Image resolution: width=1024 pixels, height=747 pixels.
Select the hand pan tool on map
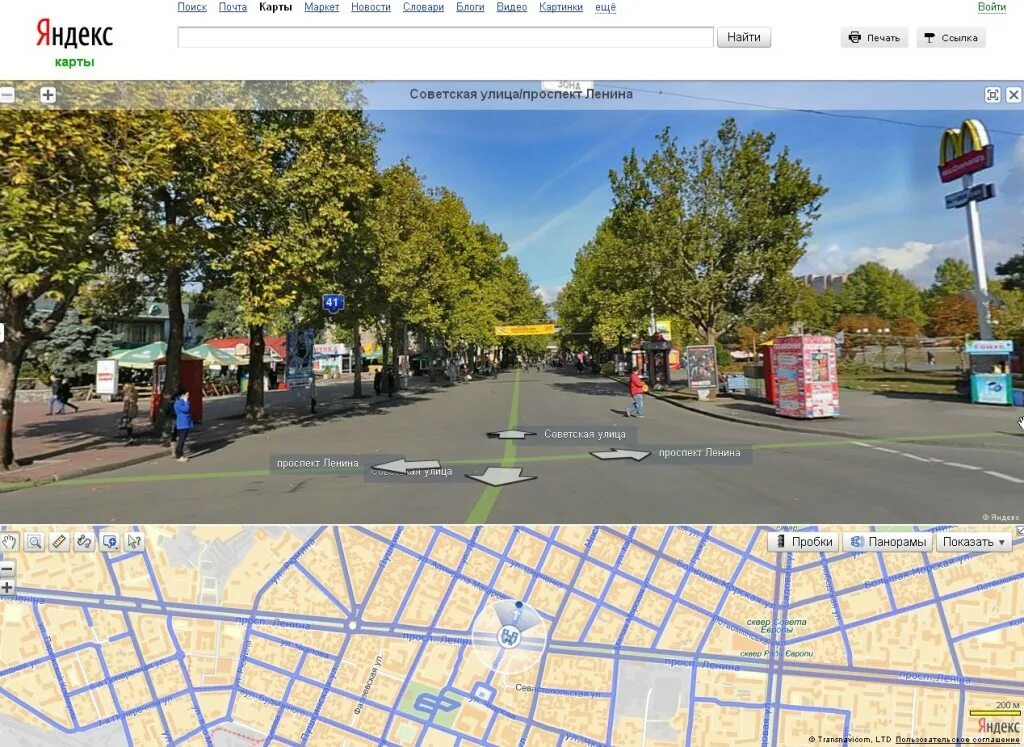tap(8, 541)
